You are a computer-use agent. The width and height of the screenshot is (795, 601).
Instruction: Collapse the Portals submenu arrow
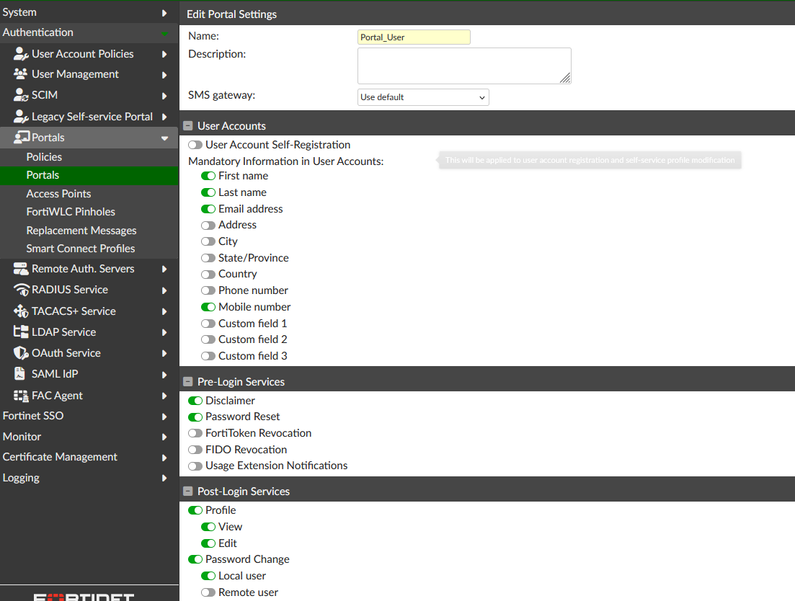click(164, 138)
